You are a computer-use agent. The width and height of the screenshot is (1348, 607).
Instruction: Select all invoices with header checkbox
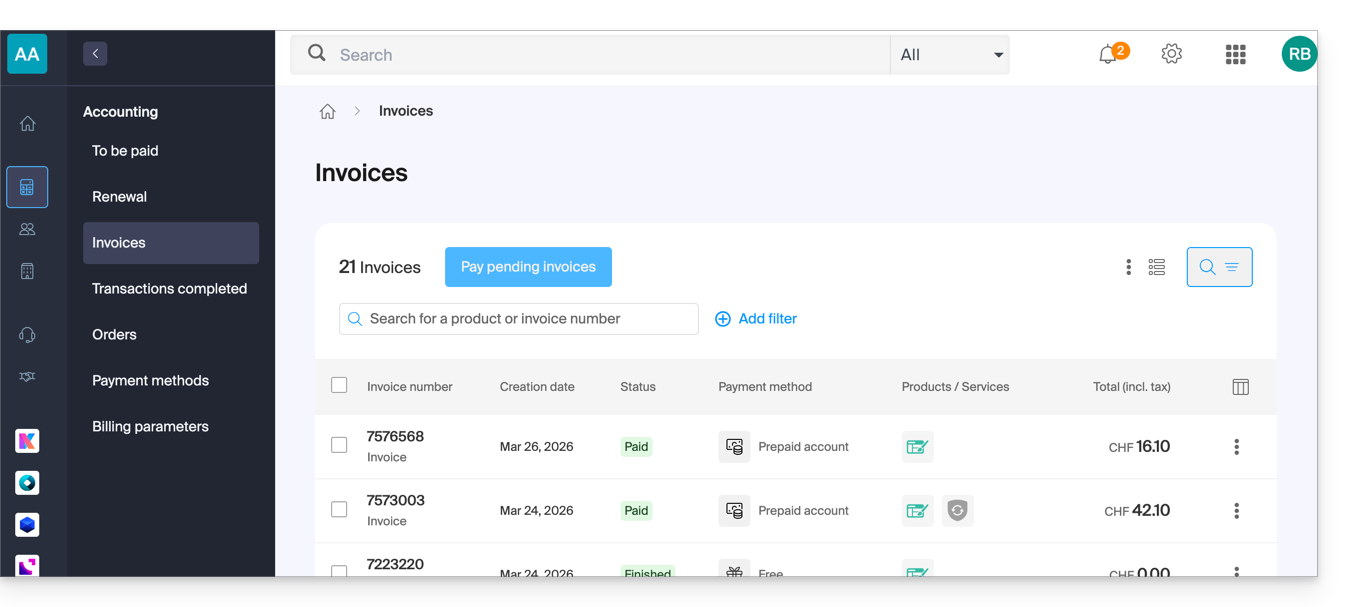[x=339, y=386]
